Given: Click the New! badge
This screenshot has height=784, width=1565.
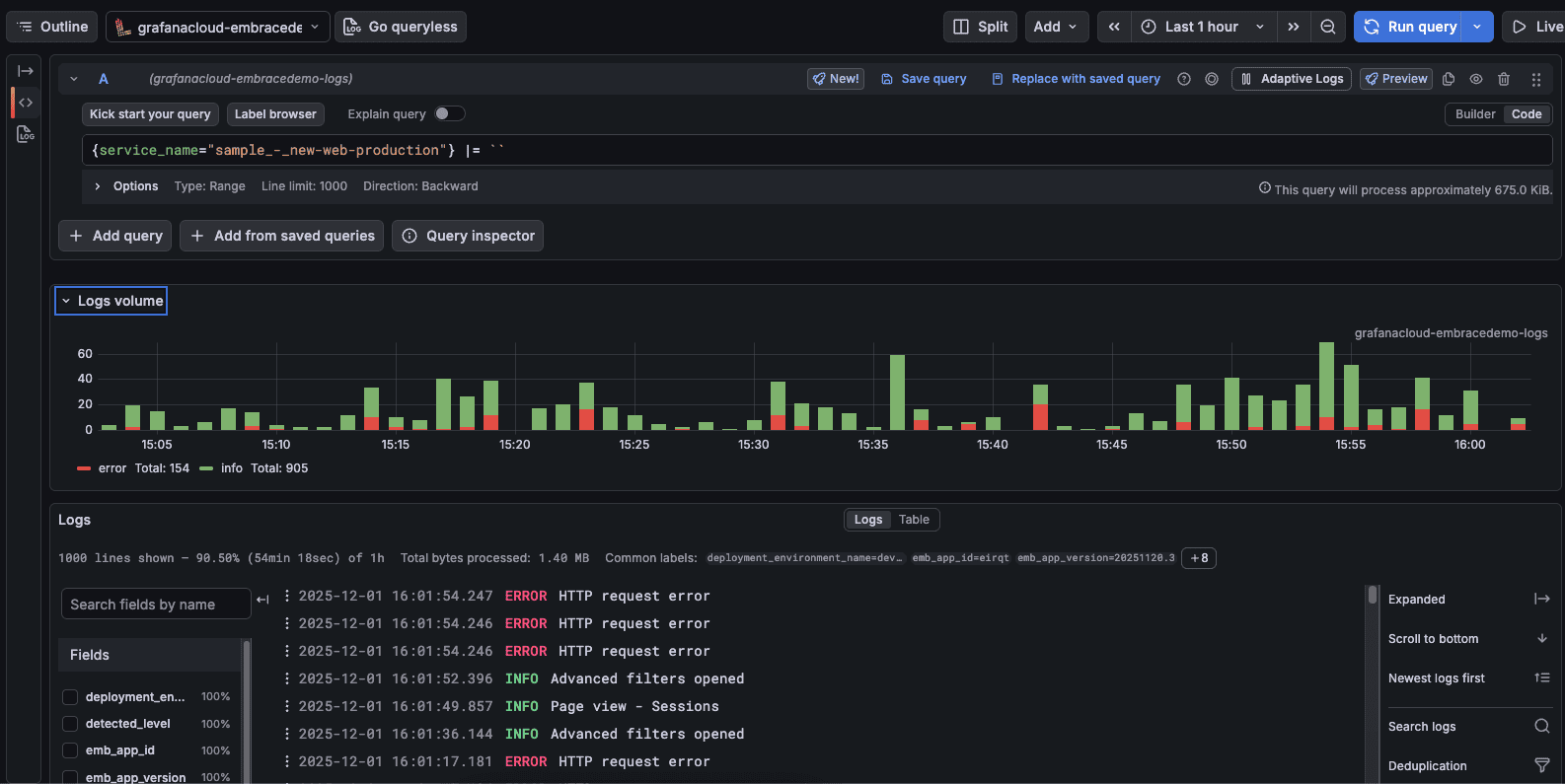Looking at the screenshot, I should click(836, 79).
